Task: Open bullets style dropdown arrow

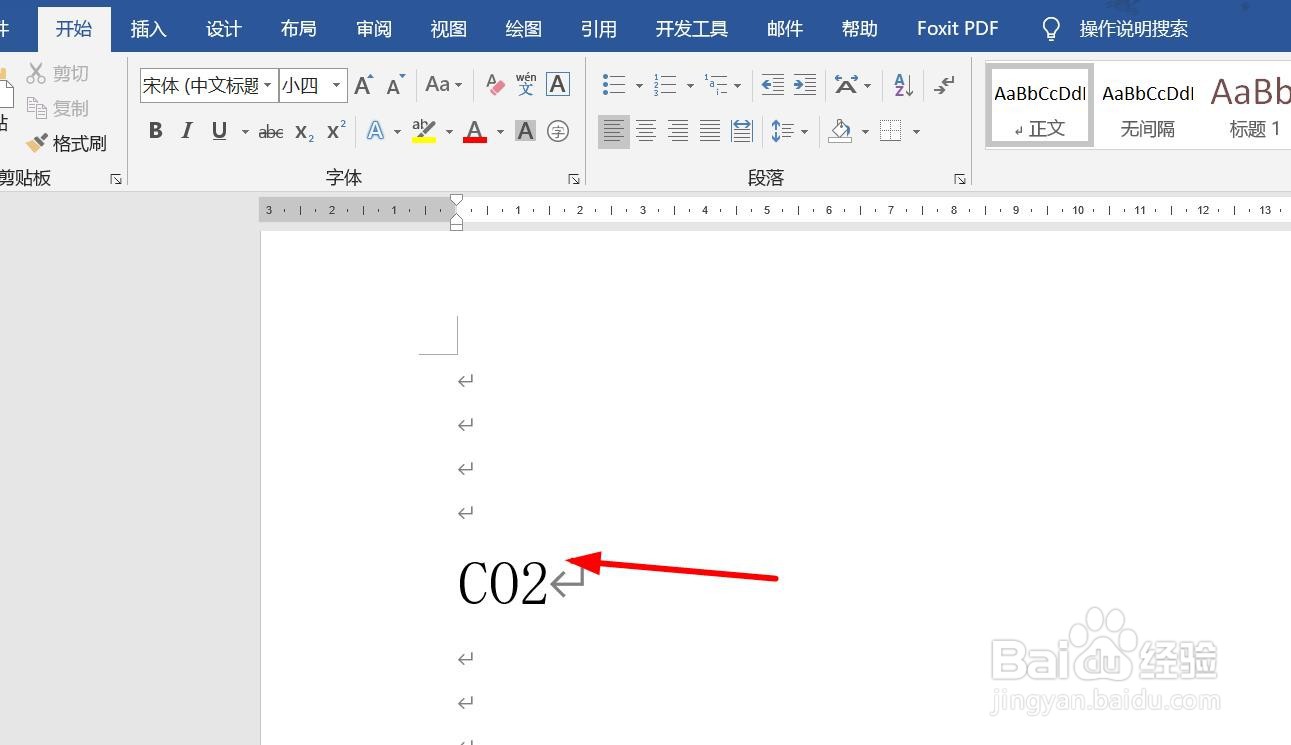Action: 639,86
